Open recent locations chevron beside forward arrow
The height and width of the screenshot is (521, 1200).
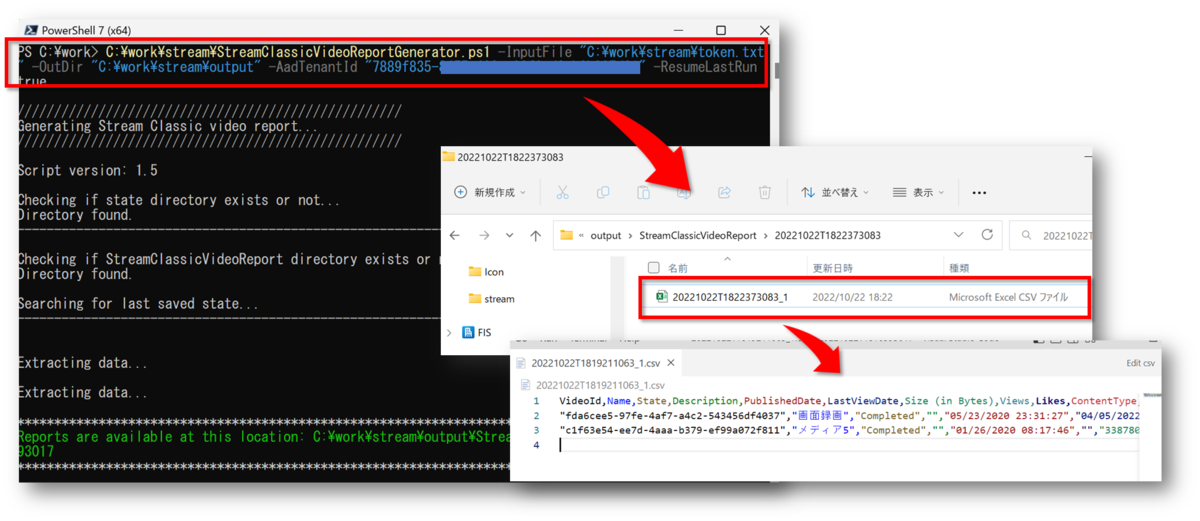coord(510,236)
